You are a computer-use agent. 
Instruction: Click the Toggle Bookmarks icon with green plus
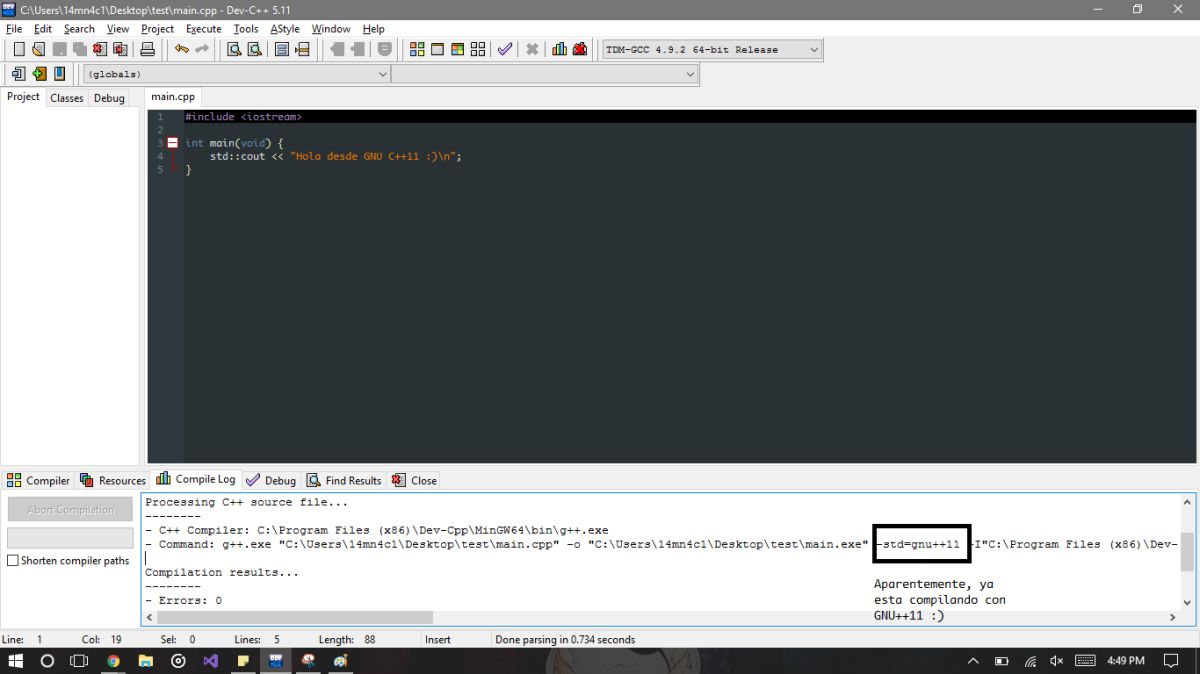[x=39, y=74]
